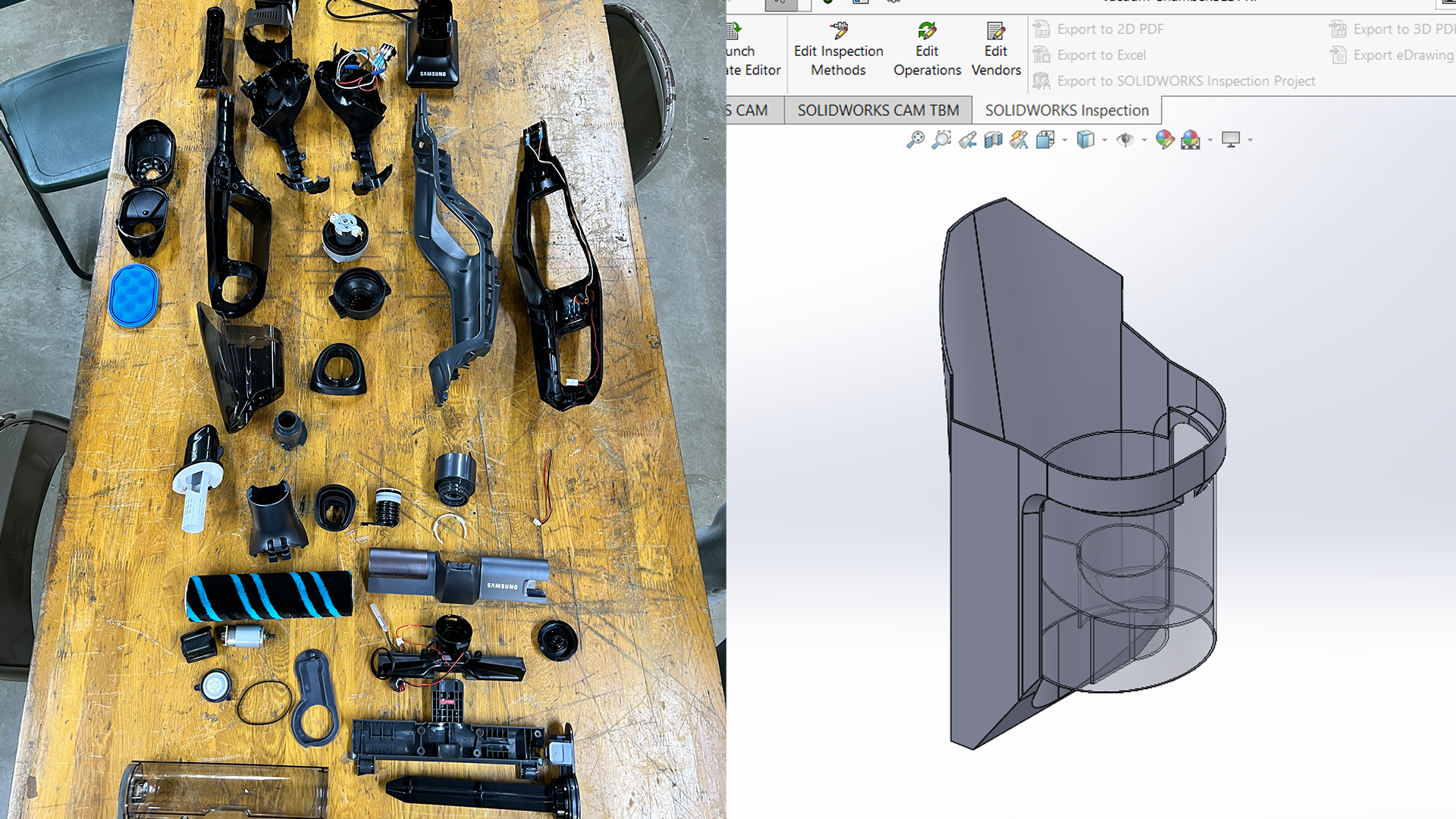
Task: Click the Export to Excel icon
Action: coord(1042,55)
